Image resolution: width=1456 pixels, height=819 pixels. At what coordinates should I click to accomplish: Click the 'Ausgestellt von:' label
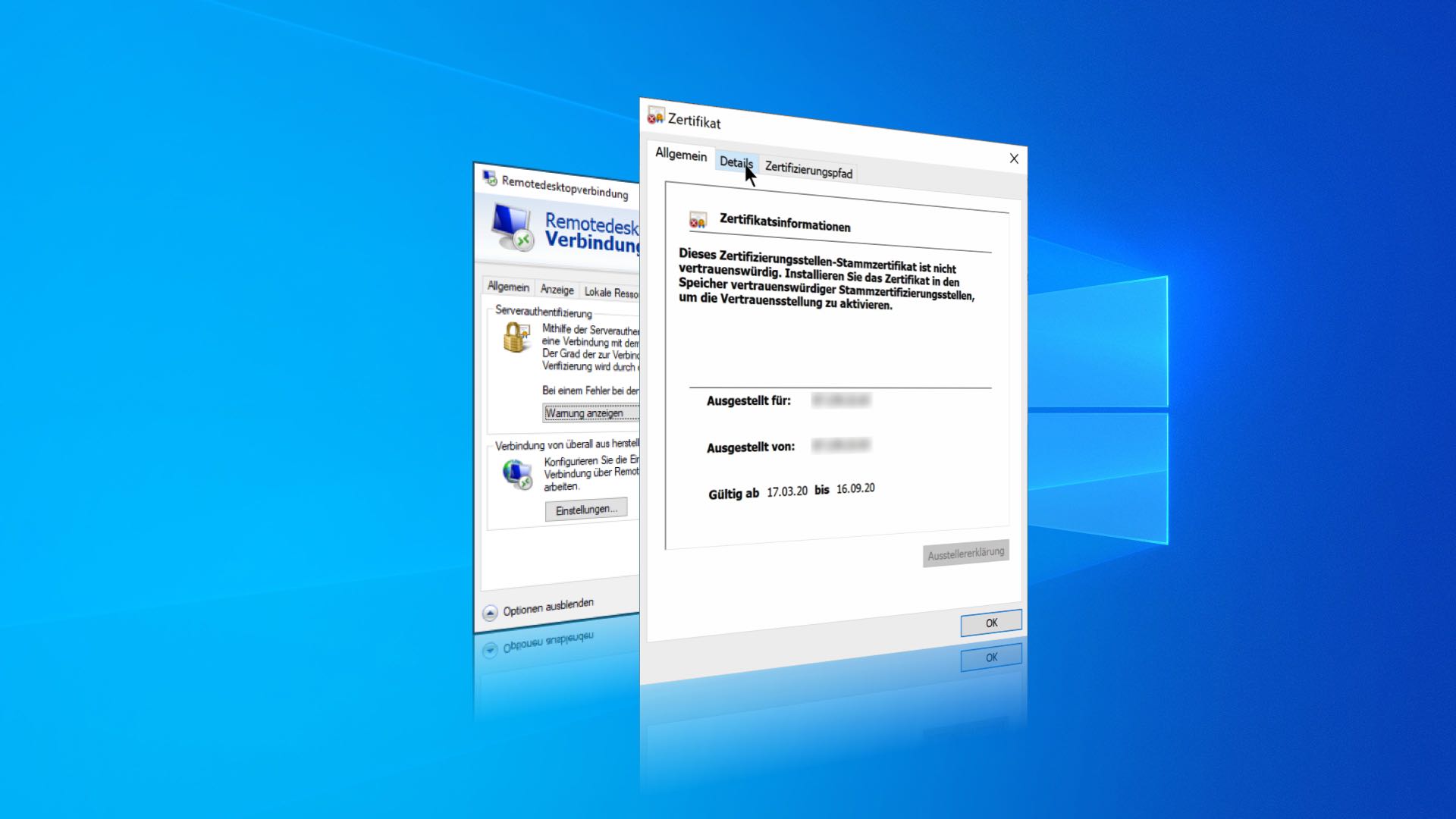[751, 447]
